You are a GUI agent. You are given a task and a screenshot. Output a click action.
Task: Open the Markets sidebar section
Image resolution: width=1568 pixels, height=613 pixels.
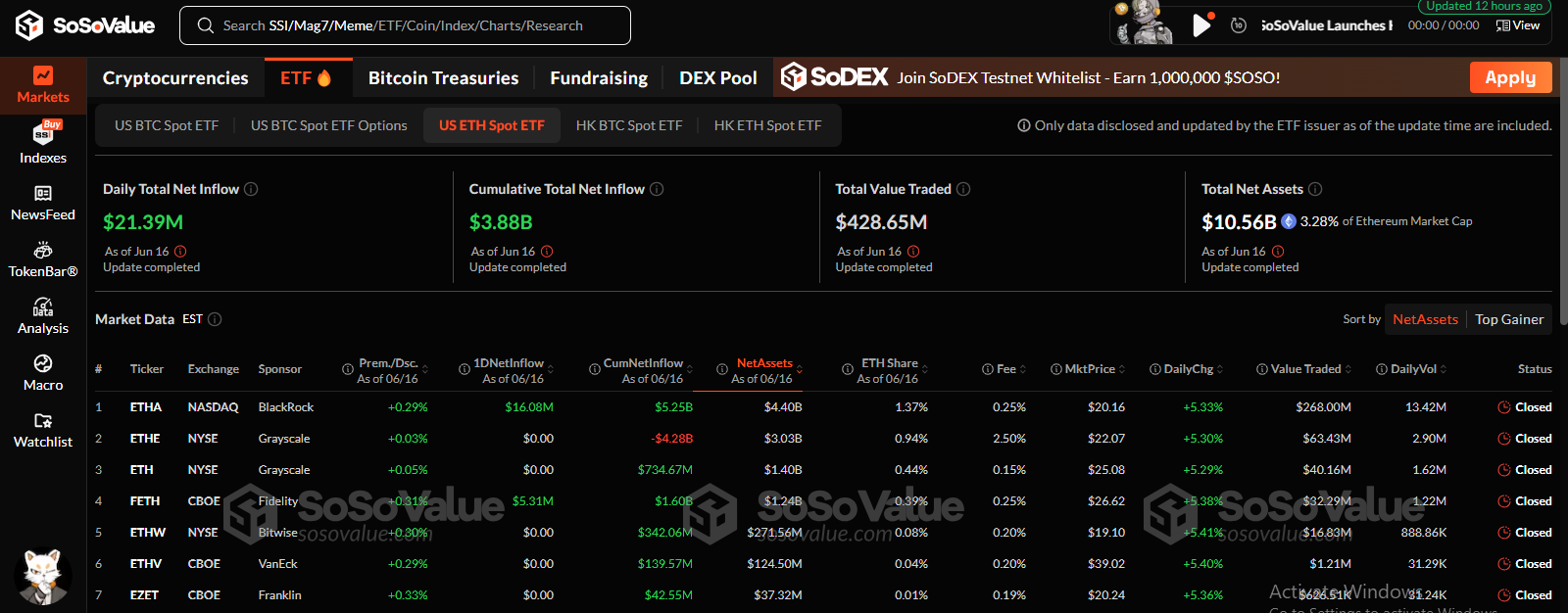pos(43,85)
